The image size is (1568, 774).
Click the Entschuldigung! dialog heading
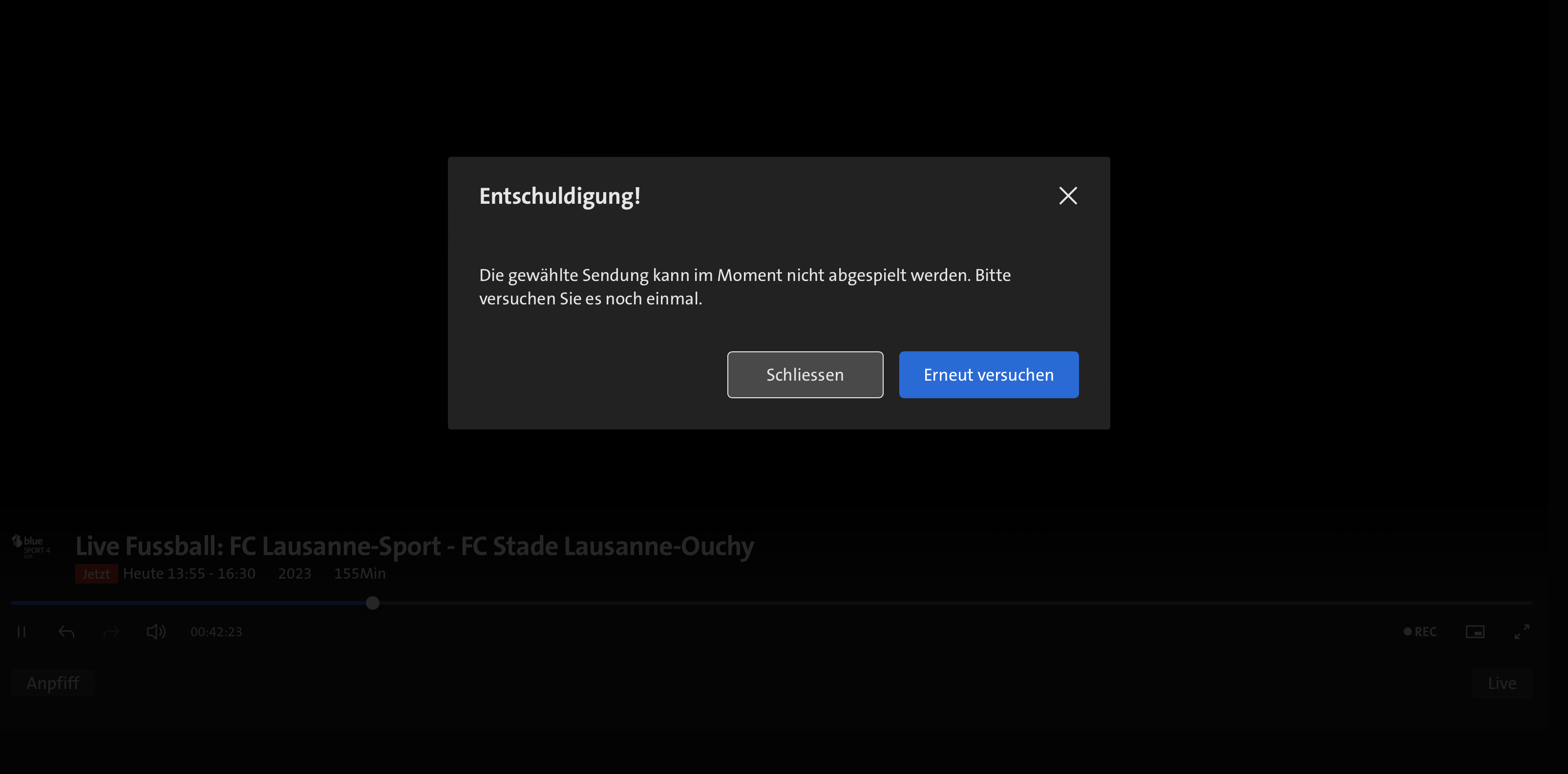559,196
